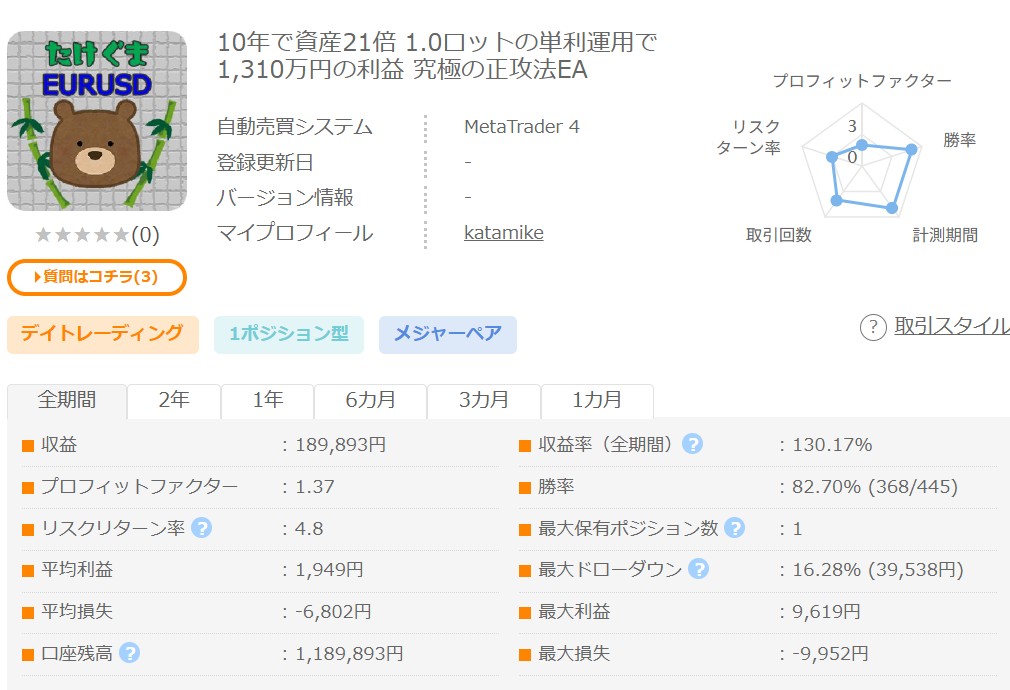Open help icon beside 最大ドローダウン
The width and height of the screenshot is (1010, 690).
coord(698,569)
